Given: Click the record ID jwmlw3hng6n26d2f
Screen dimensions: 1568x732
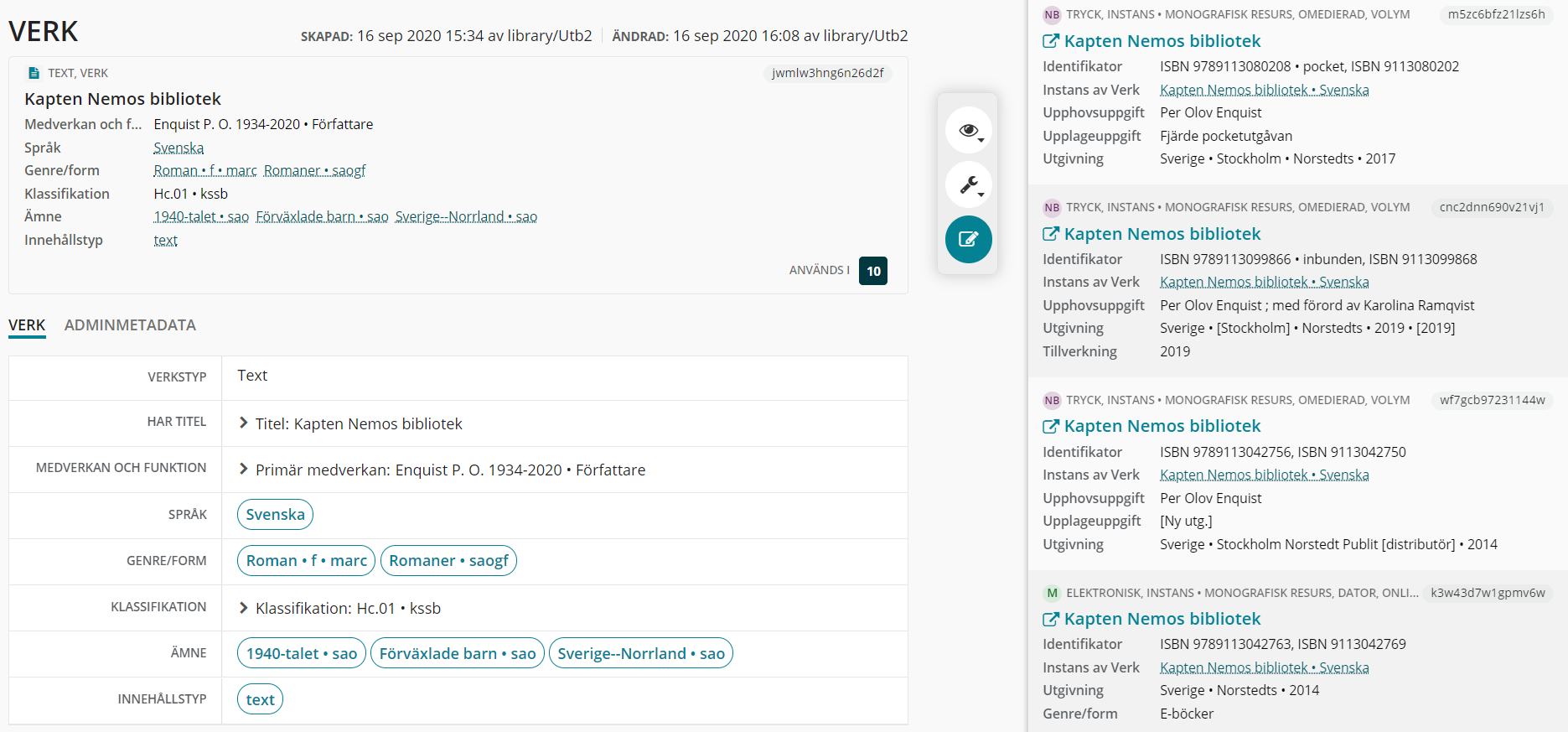Looking at the screenshot, I should click(828, 73).
